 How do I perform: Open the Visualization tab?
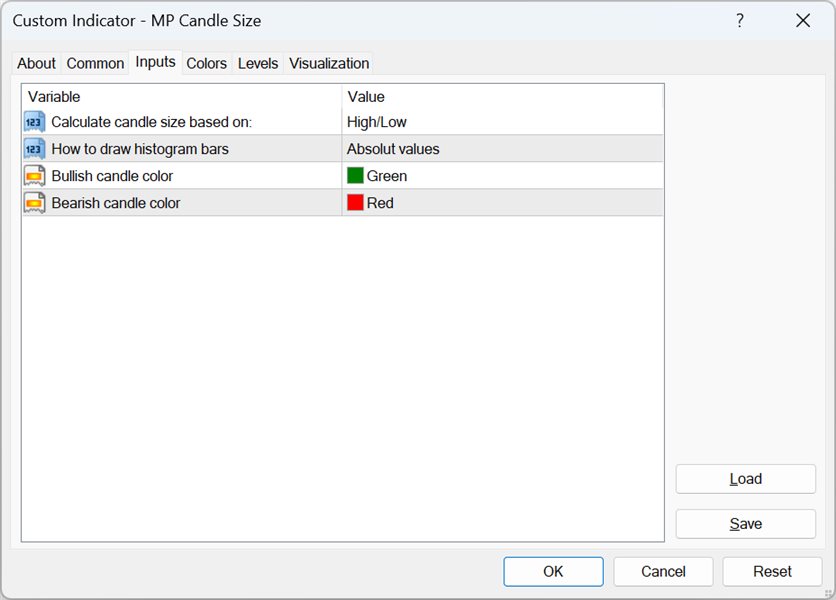pyautogui.click(x=329, y=63)
